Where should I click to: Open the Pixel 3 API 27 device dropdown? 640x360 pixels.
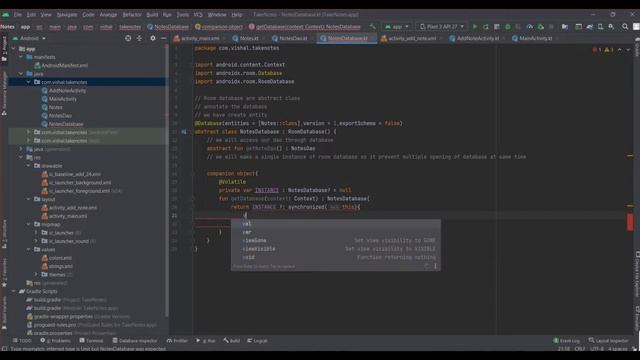pyautogui.click(x=442, y=27)
